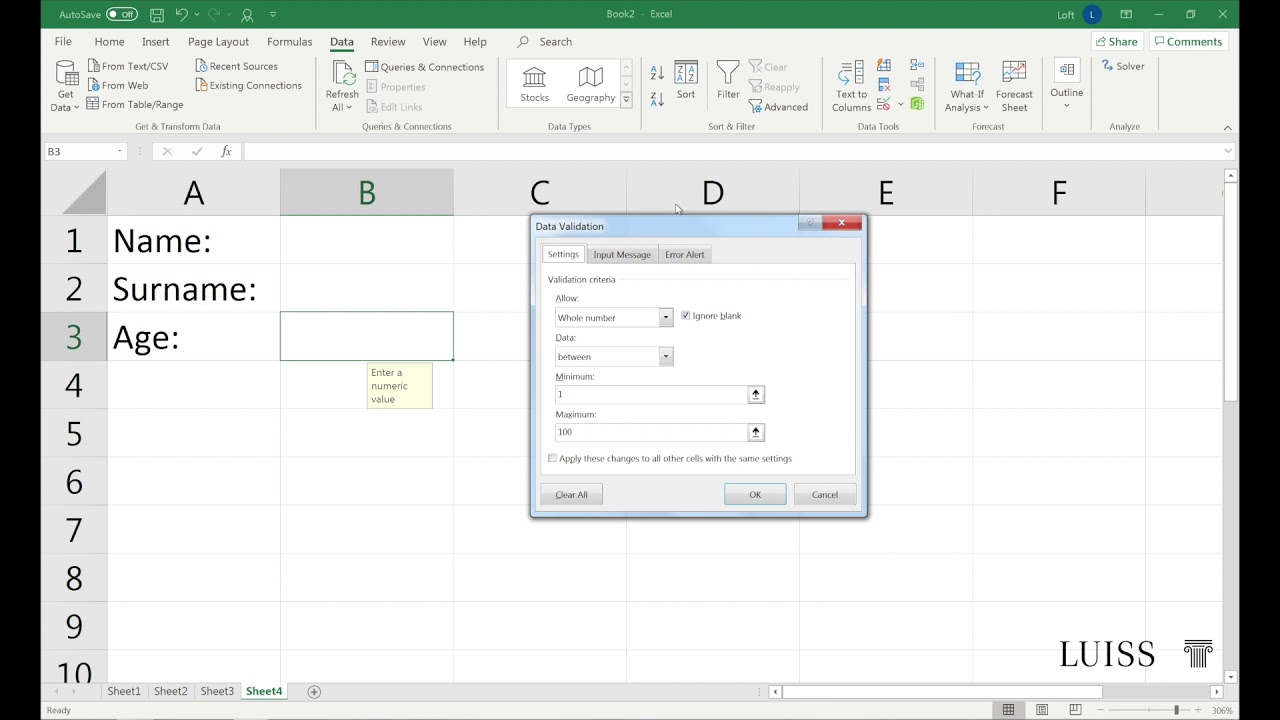Sort Z to A descending

pyautogui.click(x=657, y=99)
